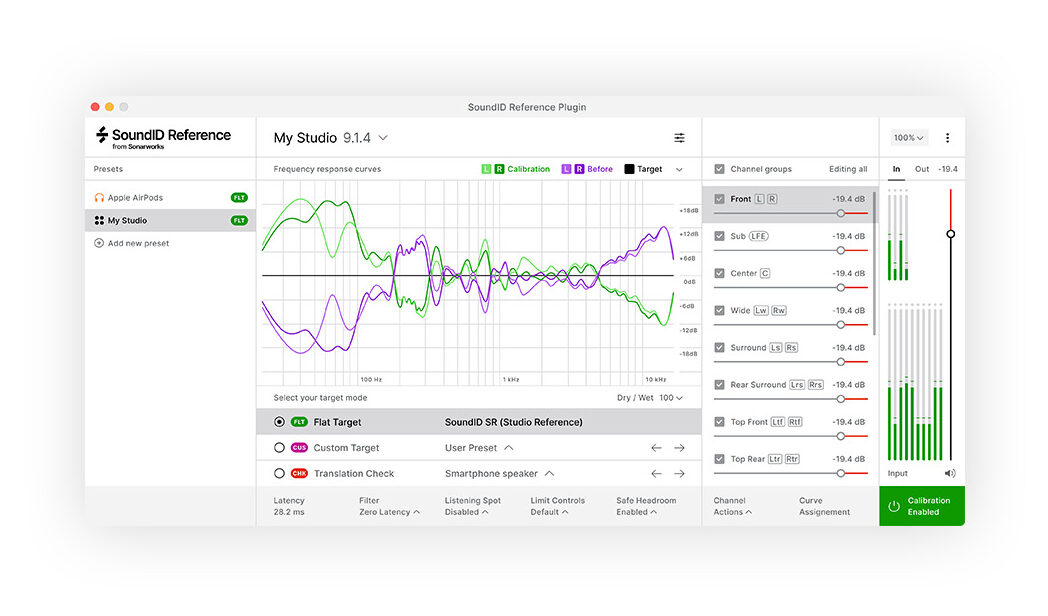Toggle the Channel groups checkbox
Viewport: 1048px width, 616px height.
coord(719,169)
